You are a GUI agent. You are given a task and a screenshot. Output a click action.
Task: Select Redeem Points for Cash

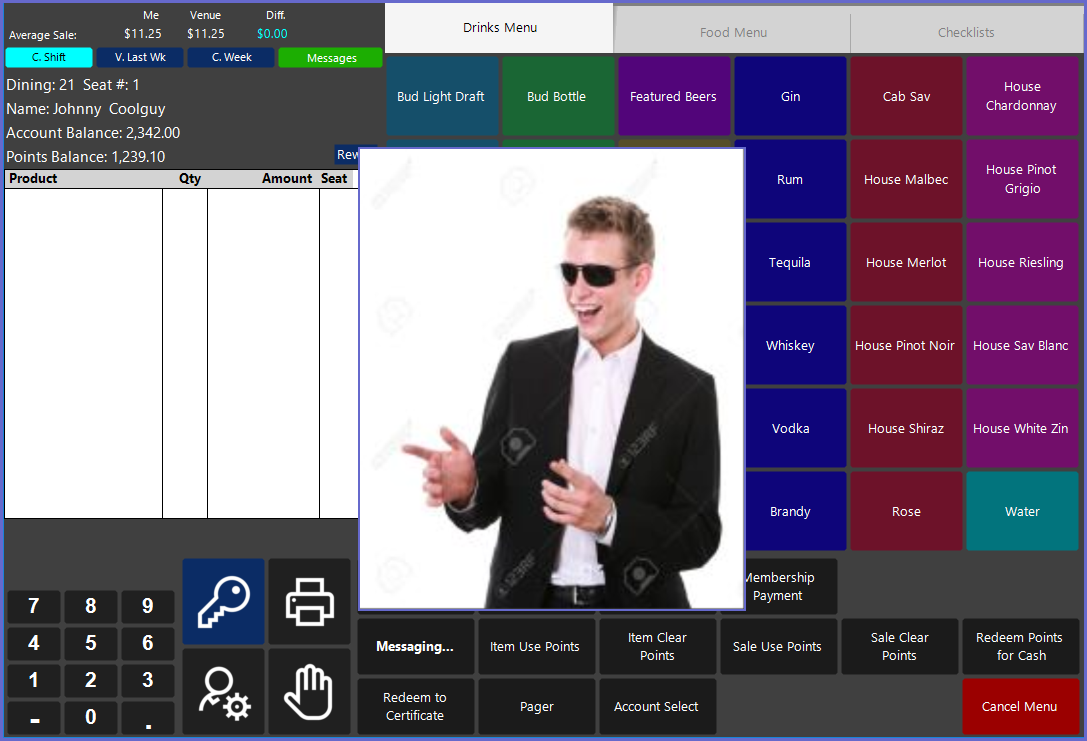(x=1020, y=647)
